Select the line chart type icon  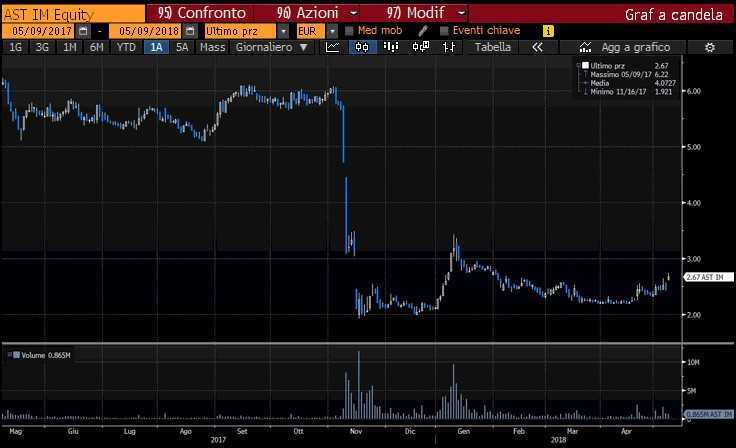[332, 47]
